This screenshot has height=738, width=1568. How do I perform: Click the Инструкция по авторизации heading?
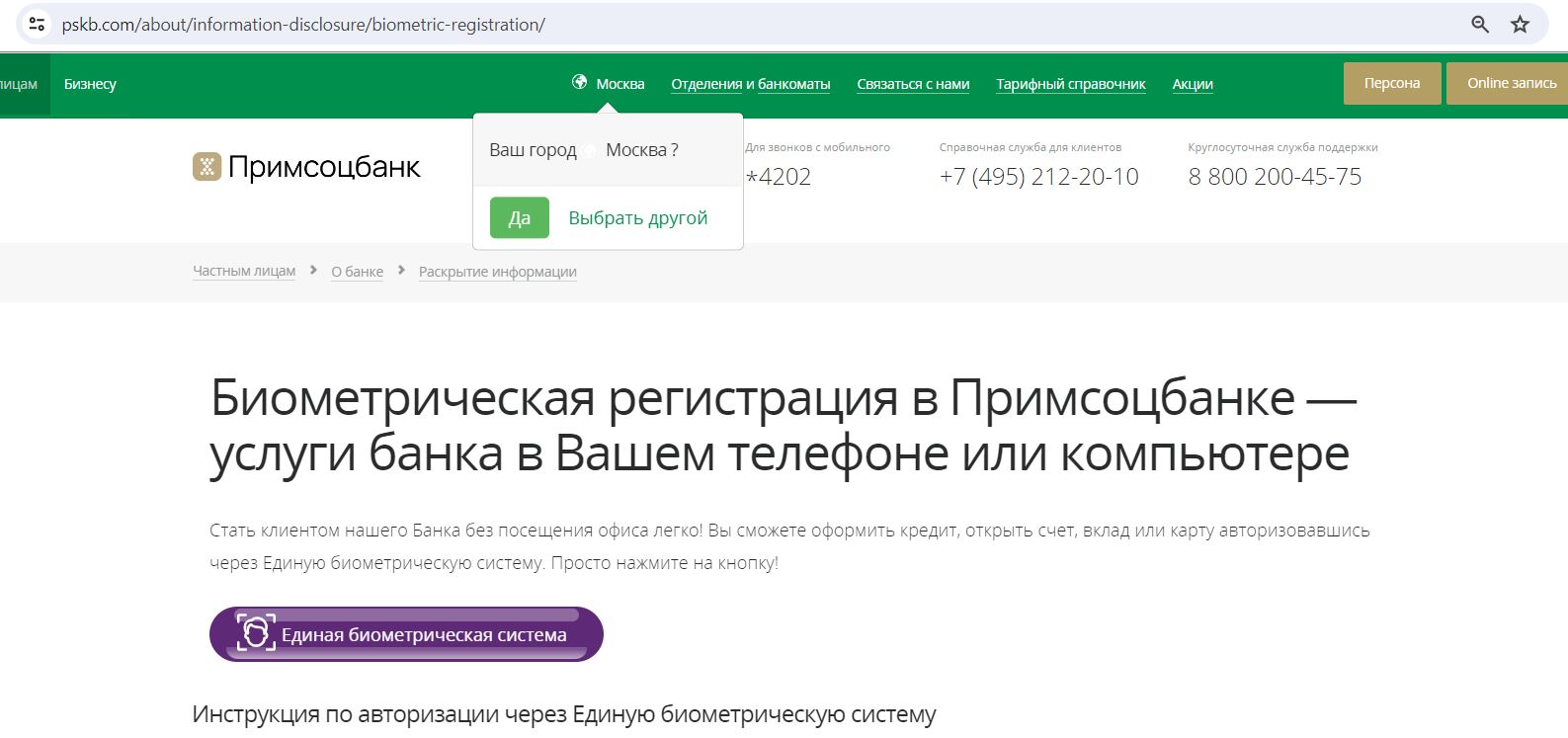(564, 714)
